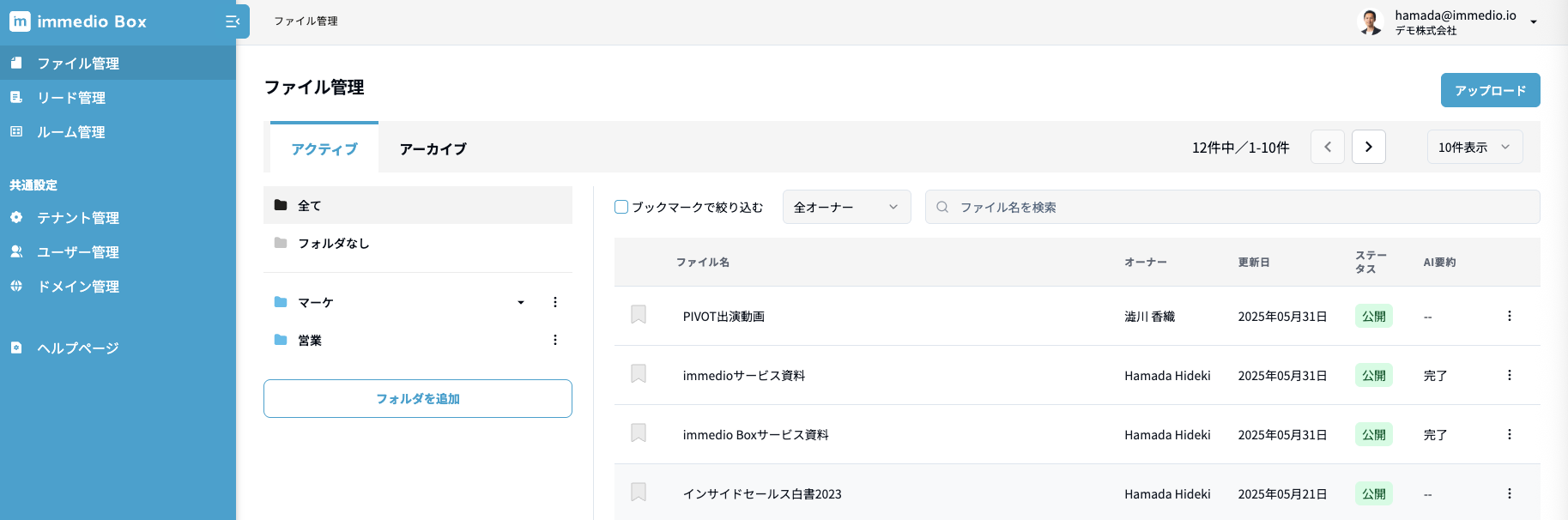This screenshot has height=520, width=1568.
Task: Collapse the sidebar with the hamburger icon
Action: click(x=232, y=21)
